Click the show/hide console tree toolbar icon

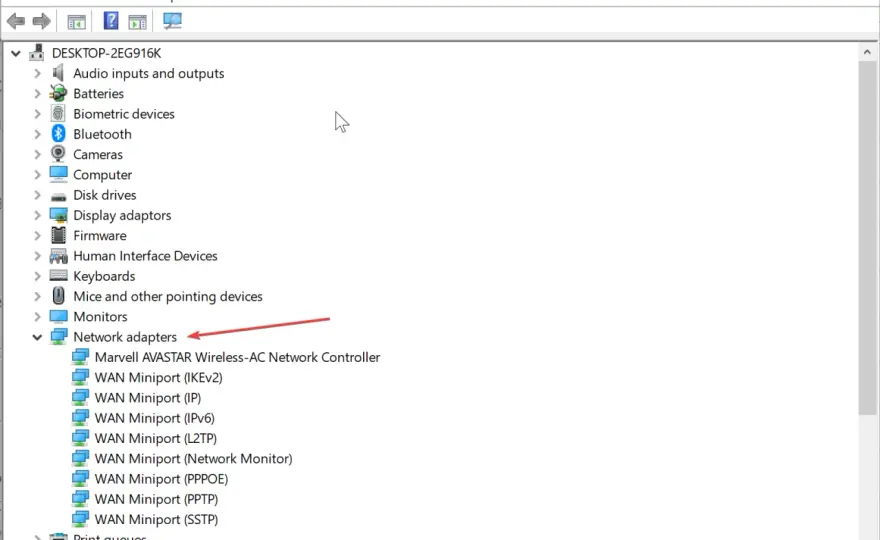pyautogui.click(x=76, y=22)
